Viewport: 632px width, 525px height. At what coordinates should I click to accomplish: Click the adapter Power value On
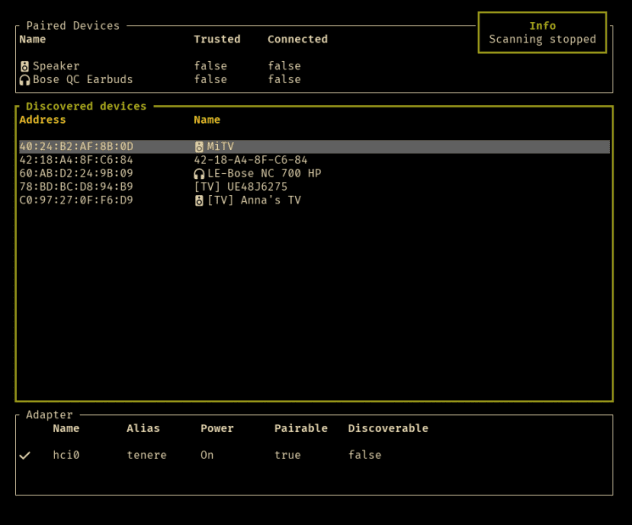click(207, 455)
